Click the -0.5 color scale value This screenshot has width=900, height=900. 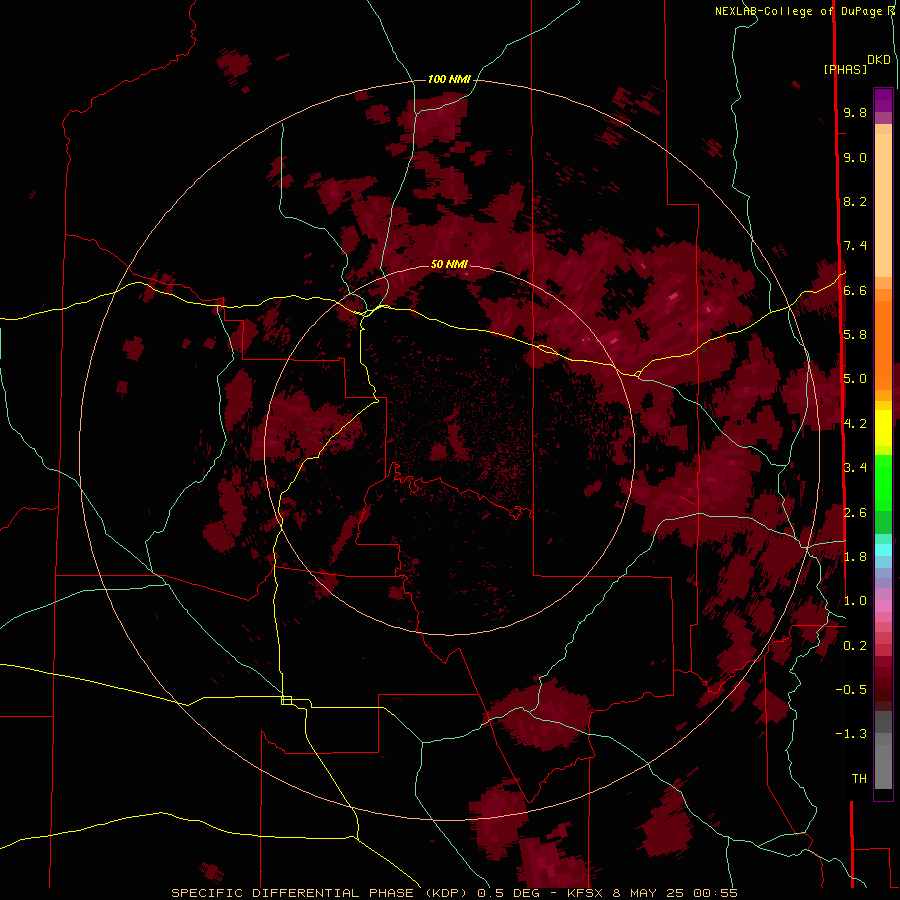click(x=851, y=690)
